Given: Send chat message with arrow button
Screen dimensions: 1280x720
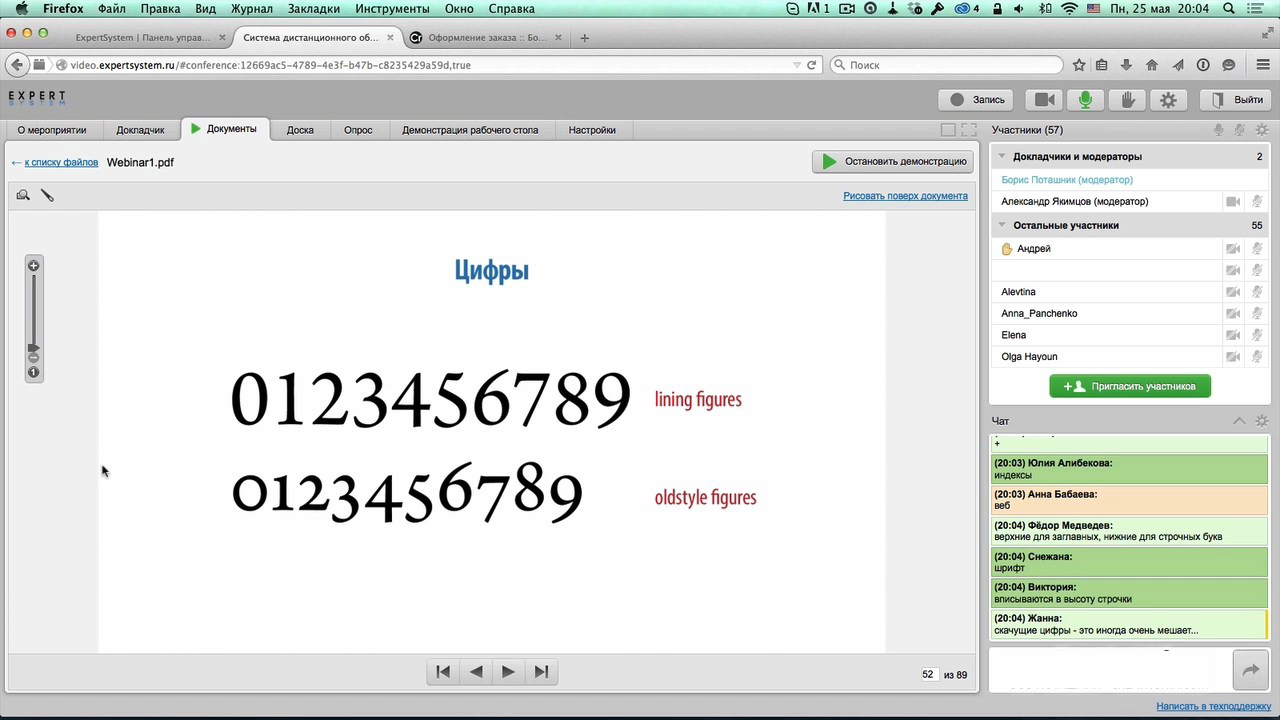Looking at the screenshot, I should click(1250, 671).
